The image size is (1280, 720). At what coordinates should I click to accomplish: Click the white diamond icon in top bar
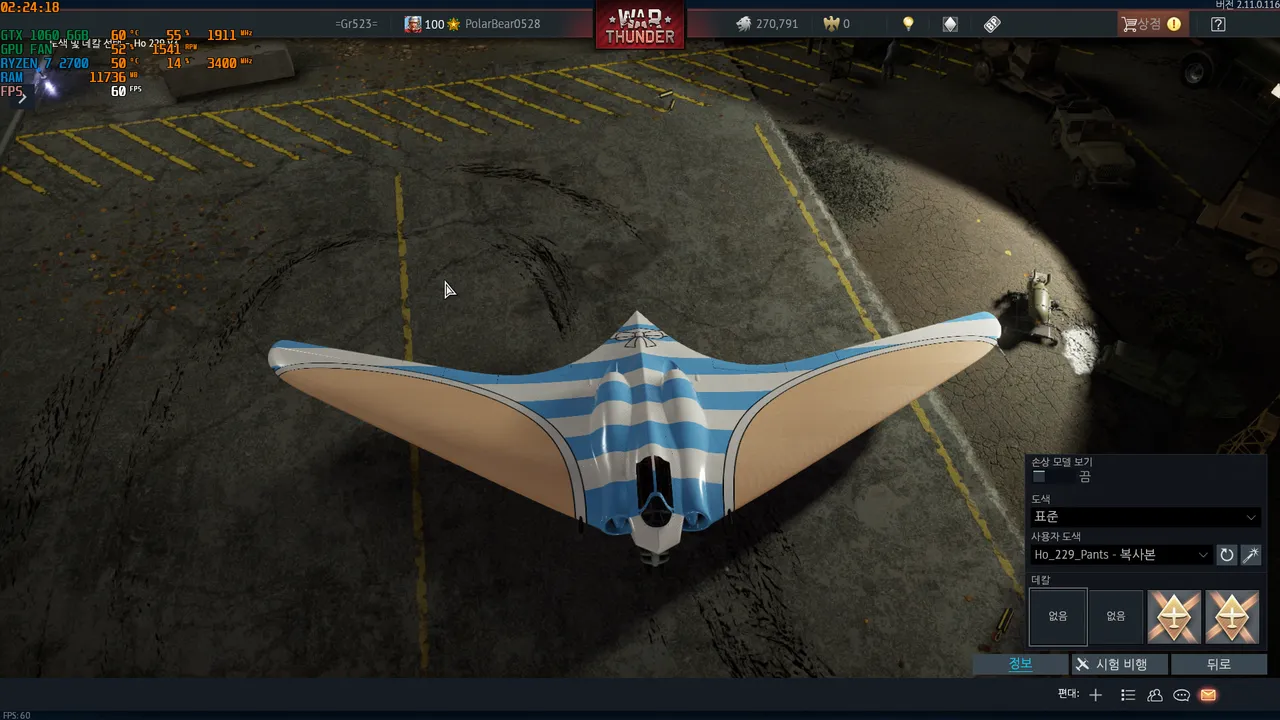(x=950, y=24)
